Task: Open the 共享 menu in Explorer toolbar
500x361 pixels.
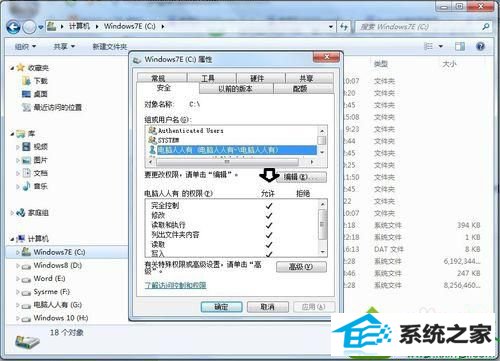Action: click(x=64, y=46)
